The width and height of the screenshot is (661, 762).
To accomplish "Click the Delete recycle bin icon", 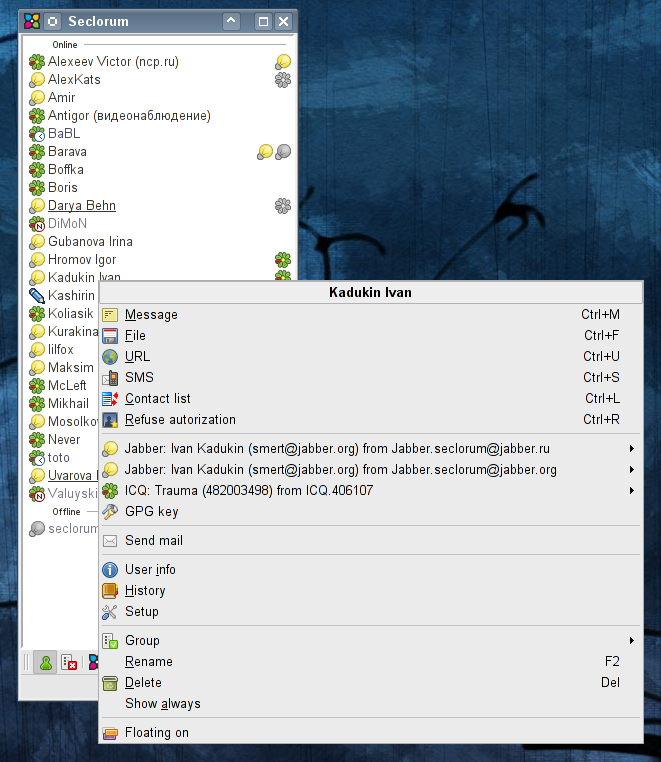I will point(110,683).
